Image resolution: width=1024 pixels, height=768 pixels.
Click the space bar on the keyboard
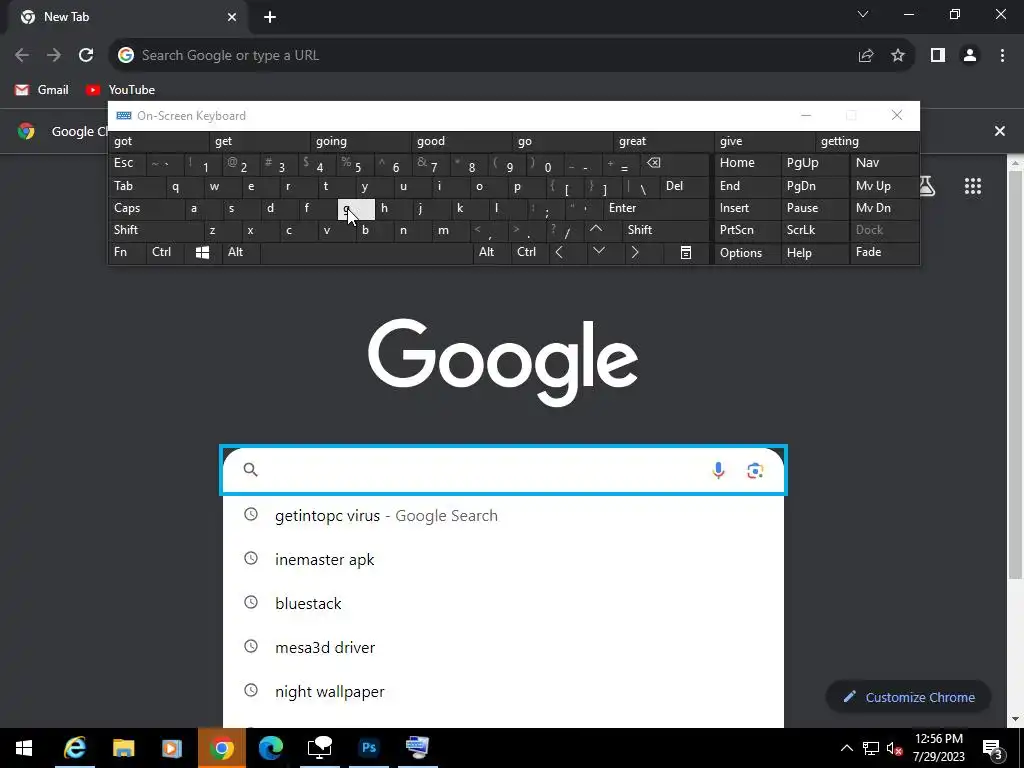[366, 253]
